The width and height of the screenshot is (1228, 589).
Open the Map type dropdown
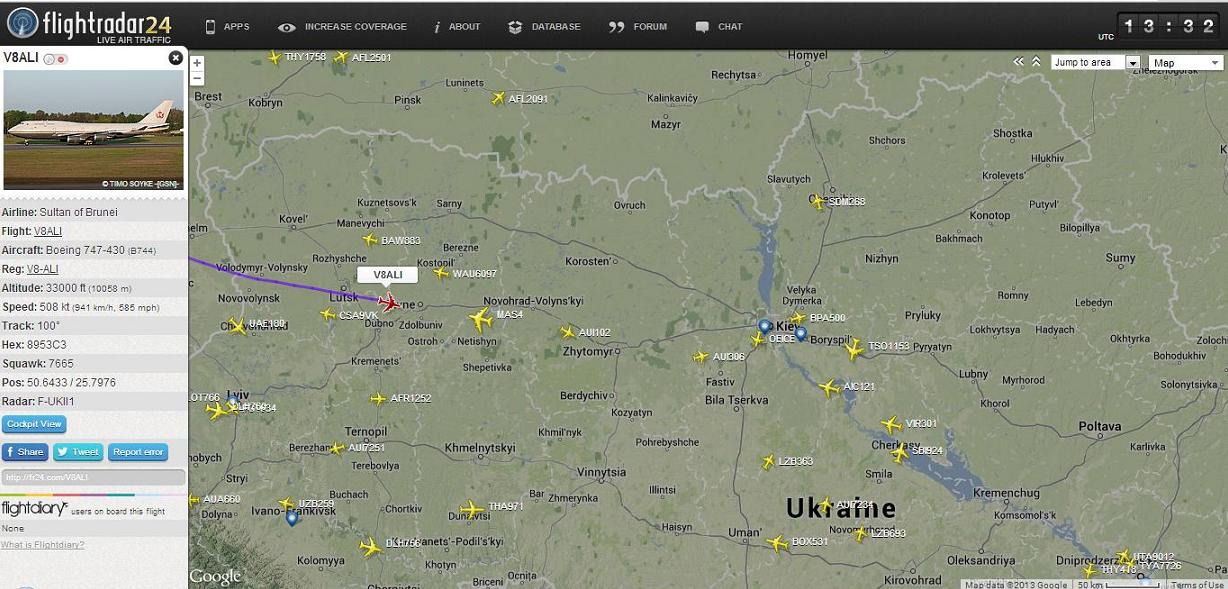1186,62
